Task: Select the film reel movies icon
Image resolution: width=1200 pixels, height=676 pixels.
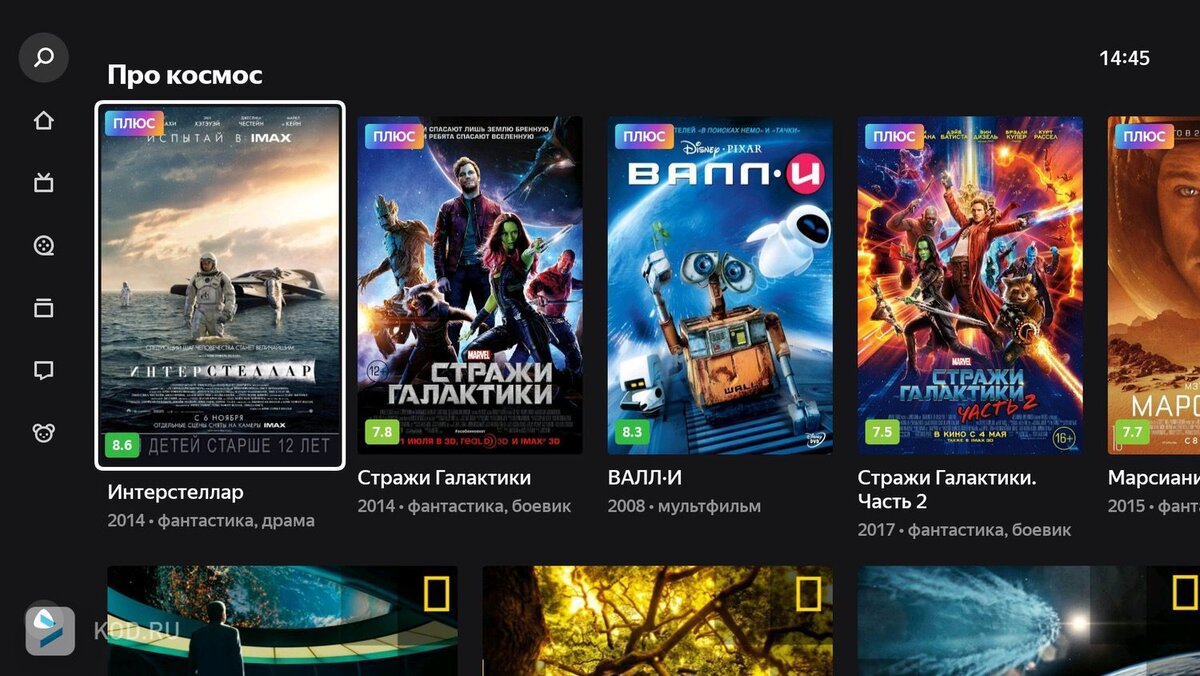Action: tap(44, 246)
